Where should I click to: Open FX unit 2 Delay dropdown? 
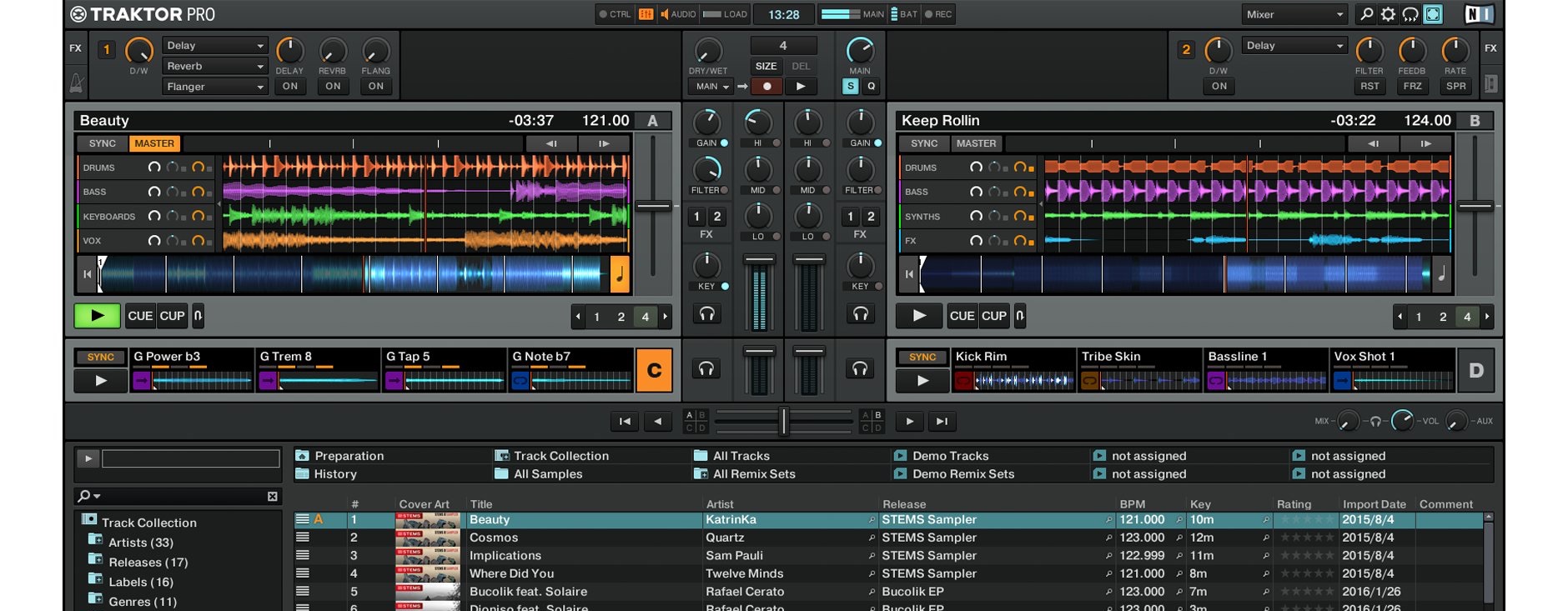[x=1293, y=46]
